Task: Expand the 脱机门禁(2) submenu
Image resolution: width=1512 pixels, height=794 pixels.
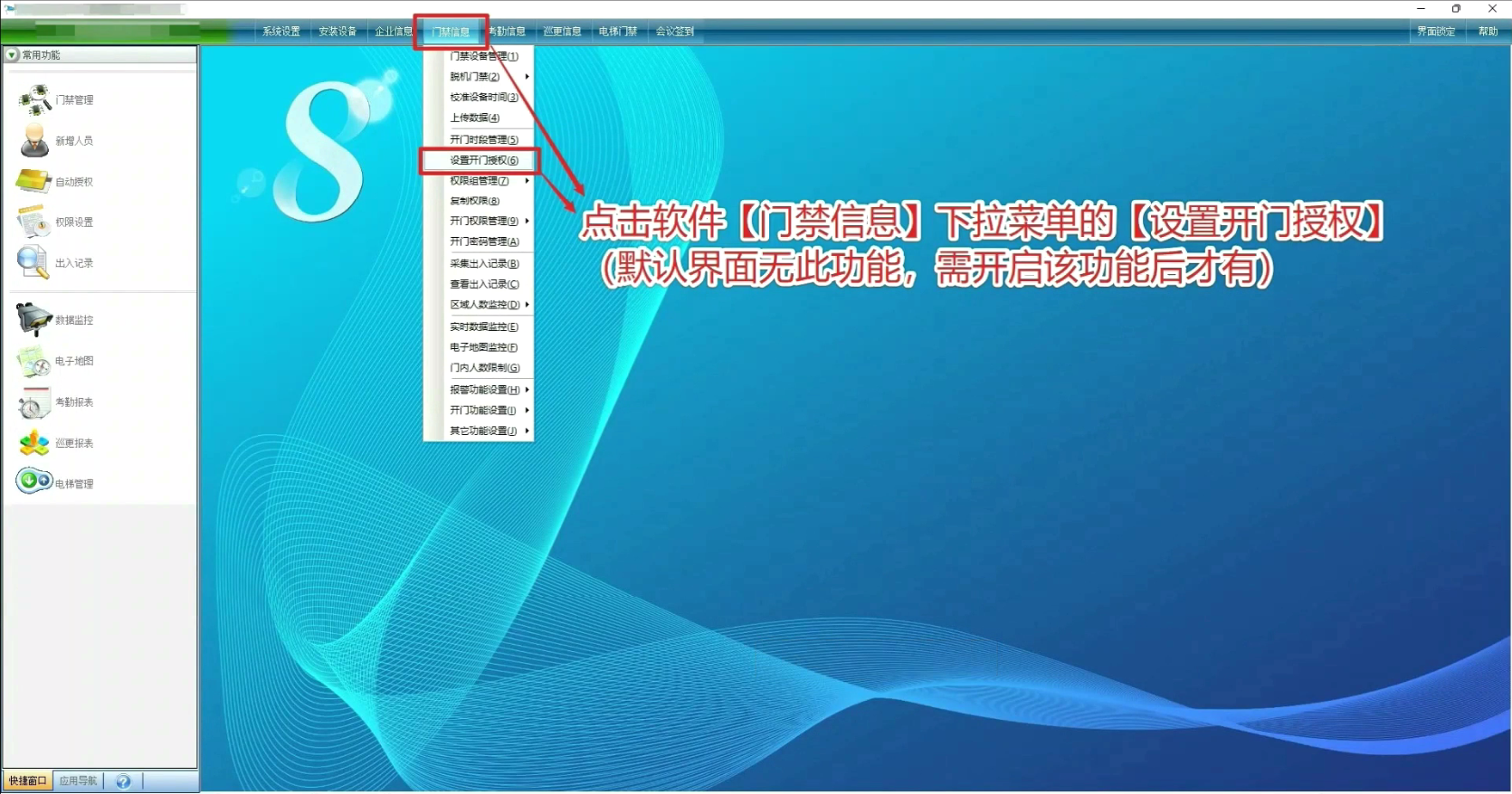Action: 479,77
